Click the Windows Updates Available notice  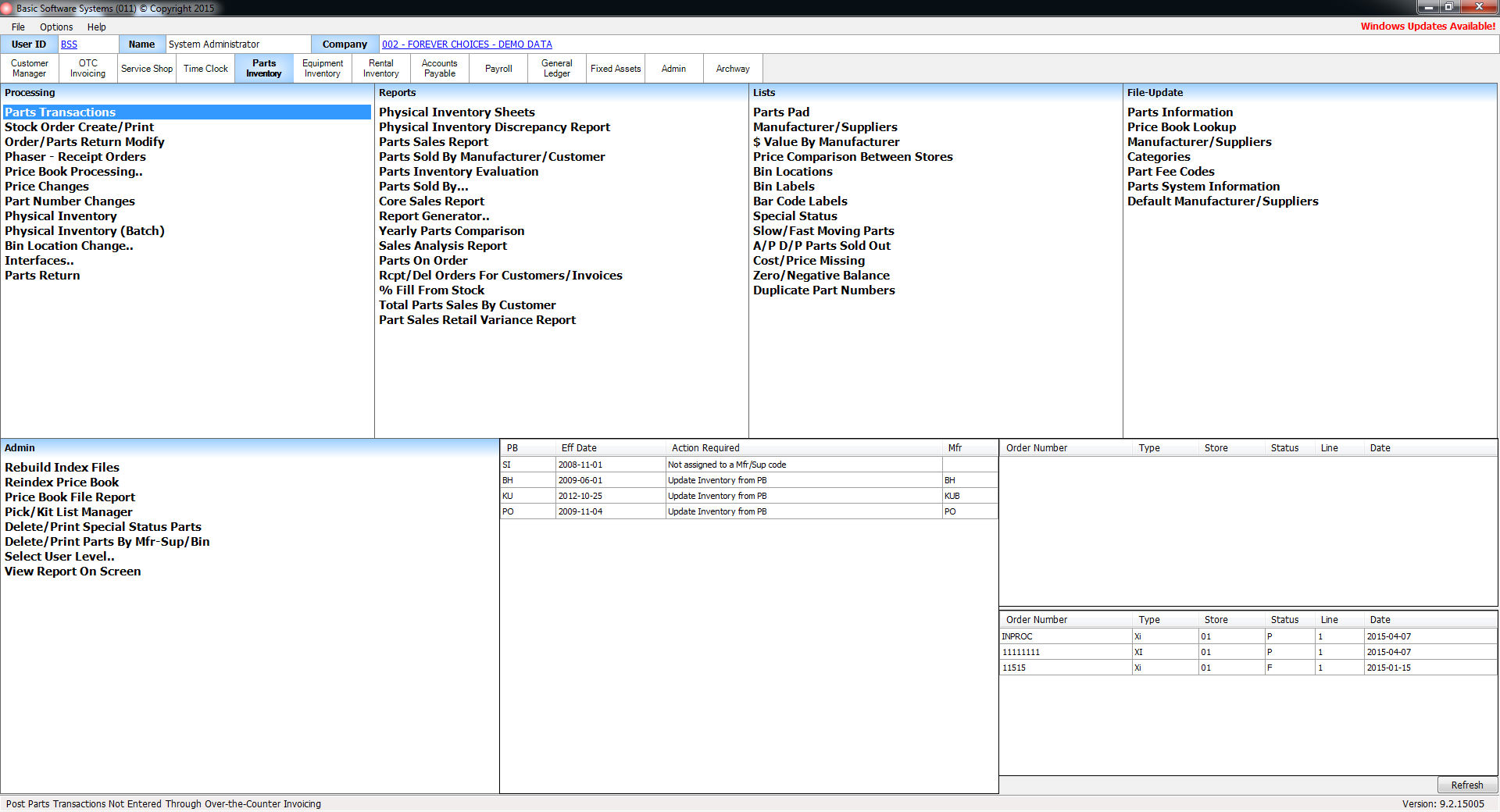1428,27
